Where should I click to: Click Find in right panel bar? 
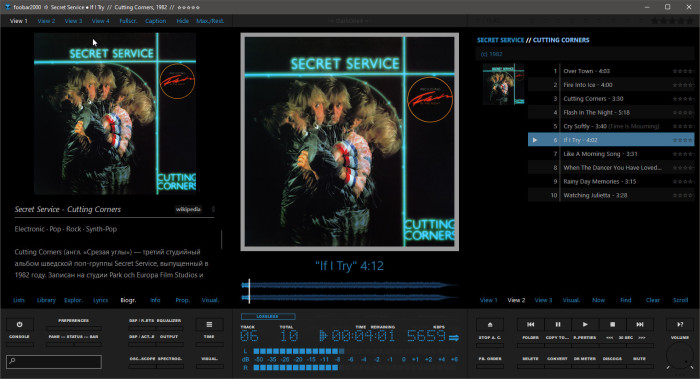[x=625, y=300]
